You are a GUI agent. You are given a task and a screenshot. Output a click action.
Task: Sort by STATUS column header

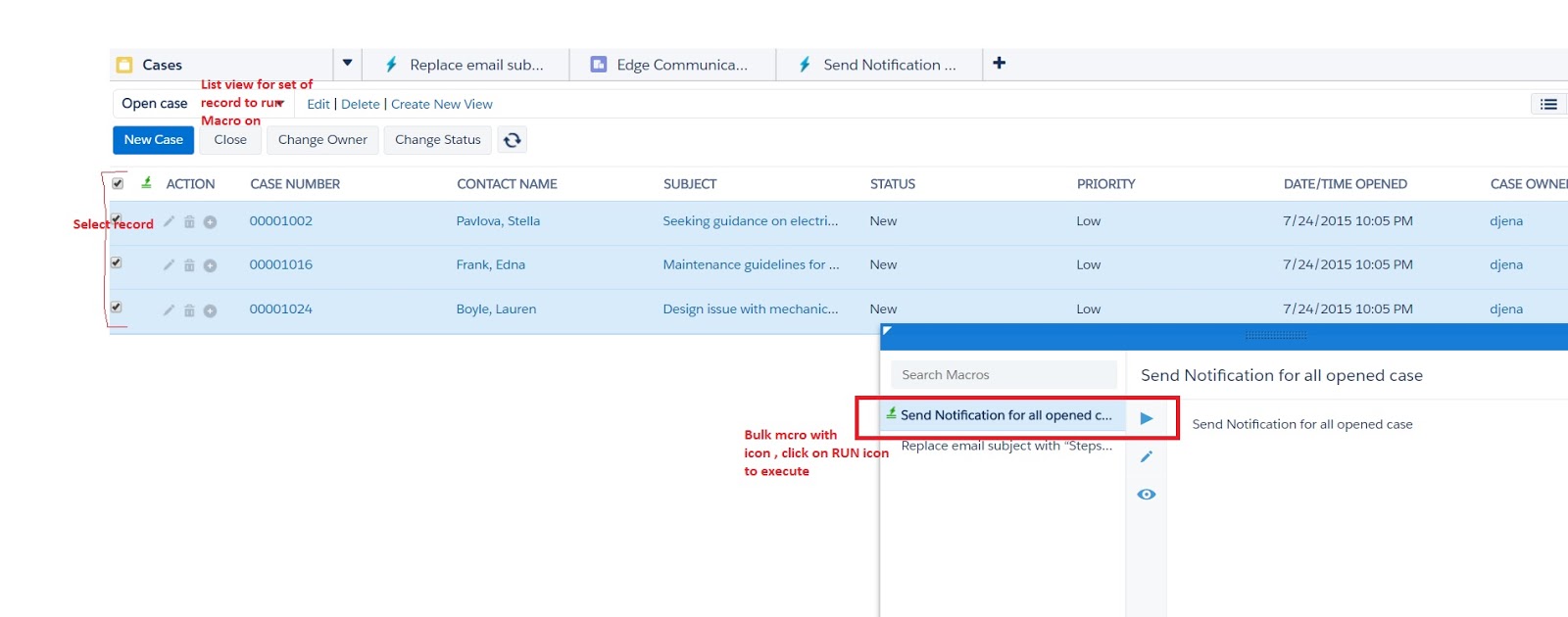[x=893, y=184]
